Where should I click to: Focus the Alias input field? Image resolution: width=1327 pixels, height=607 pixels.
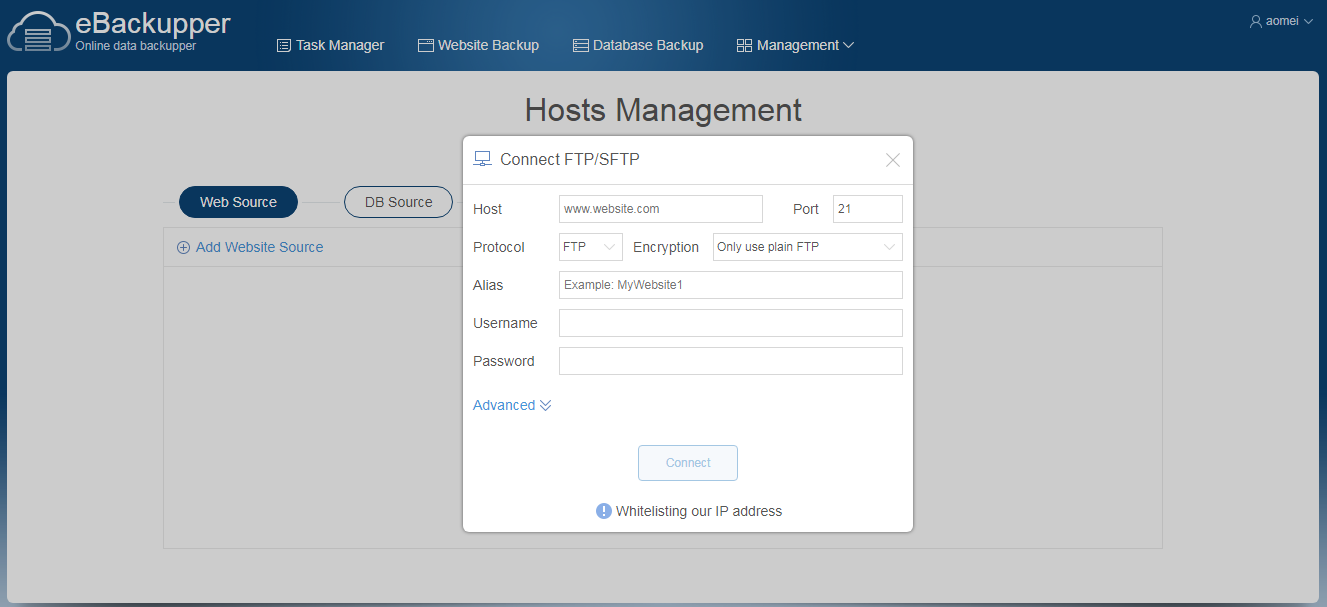731,285
